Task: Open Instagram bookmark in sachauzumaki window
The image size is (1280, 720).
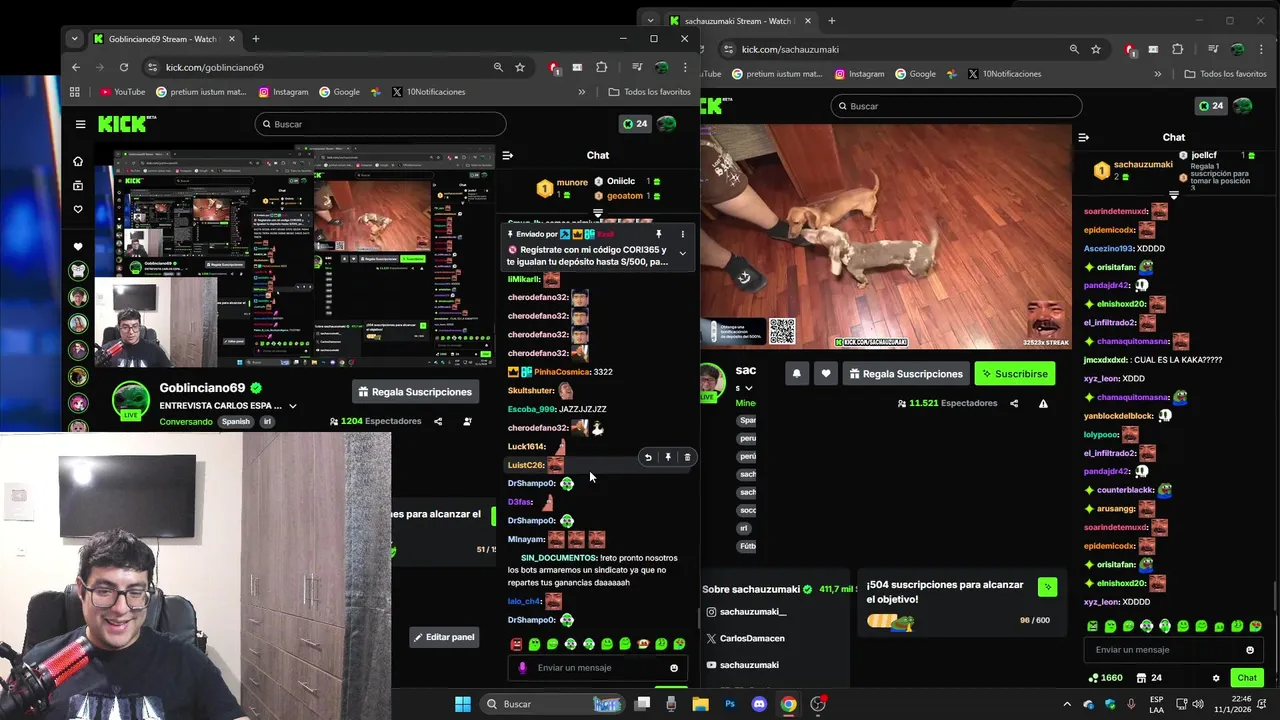Action: [x=859, y=74]
